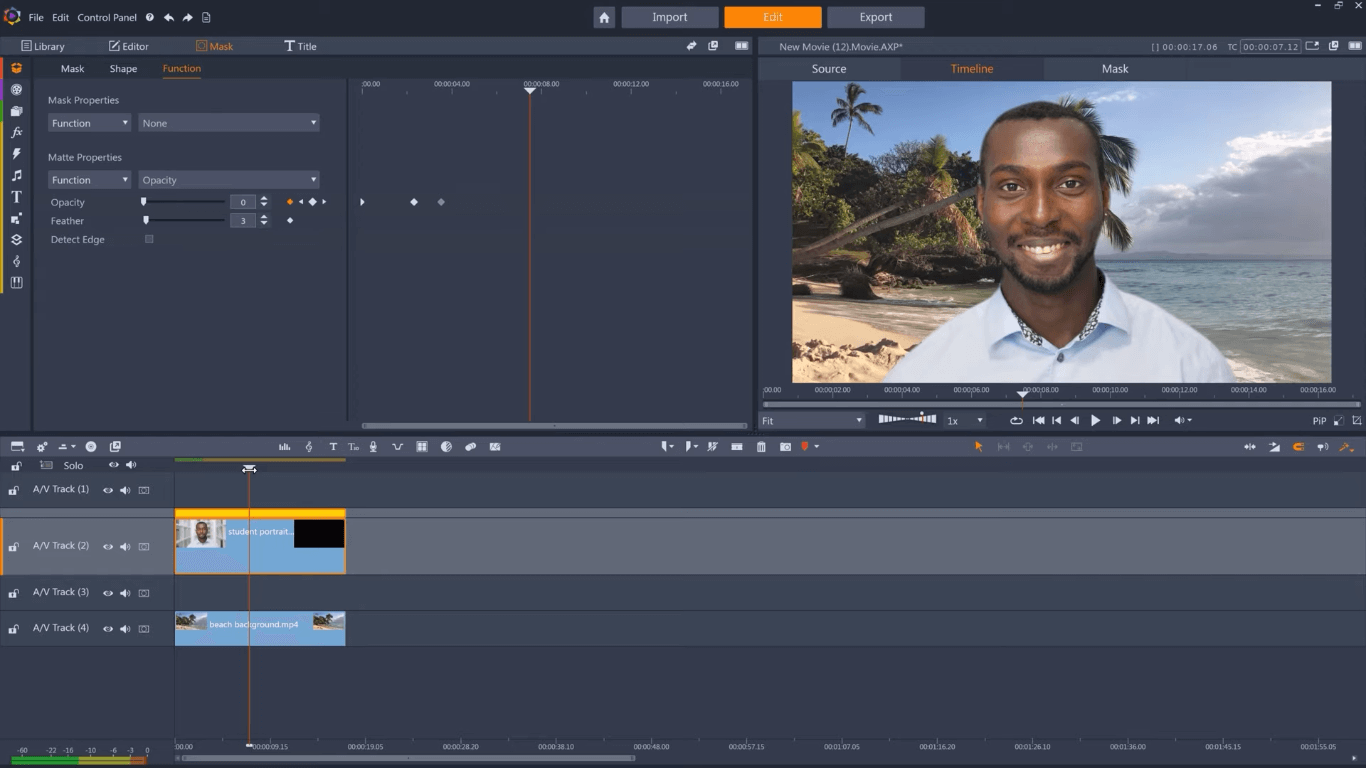Click the Title tool icon in left sidebar

tap(16, 197)
